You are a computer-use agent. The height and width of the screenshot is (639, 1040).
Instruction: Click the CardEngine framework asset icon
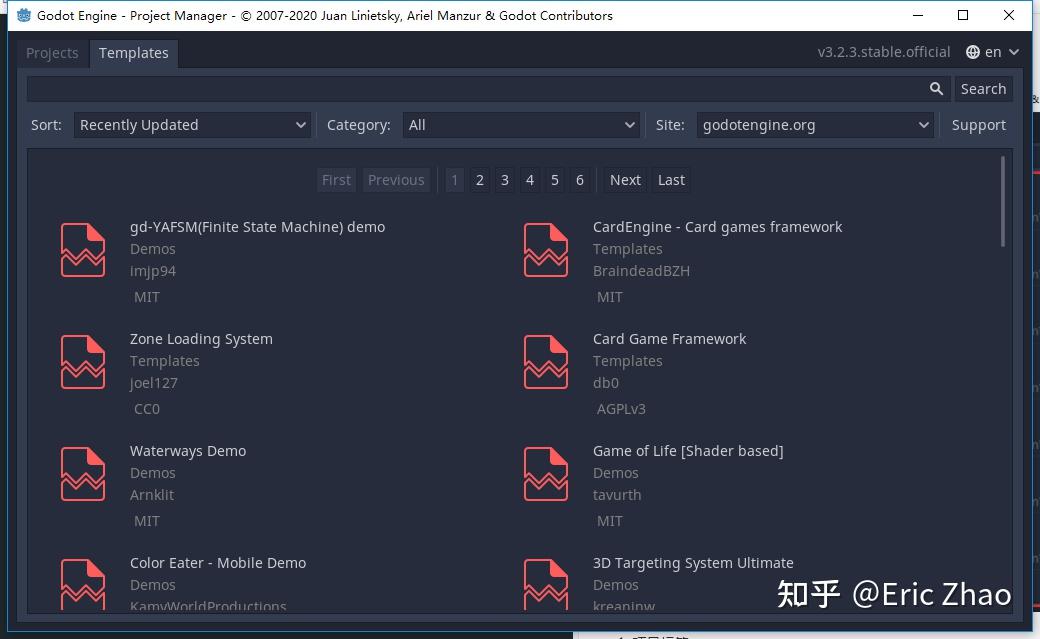click(545, 249)
